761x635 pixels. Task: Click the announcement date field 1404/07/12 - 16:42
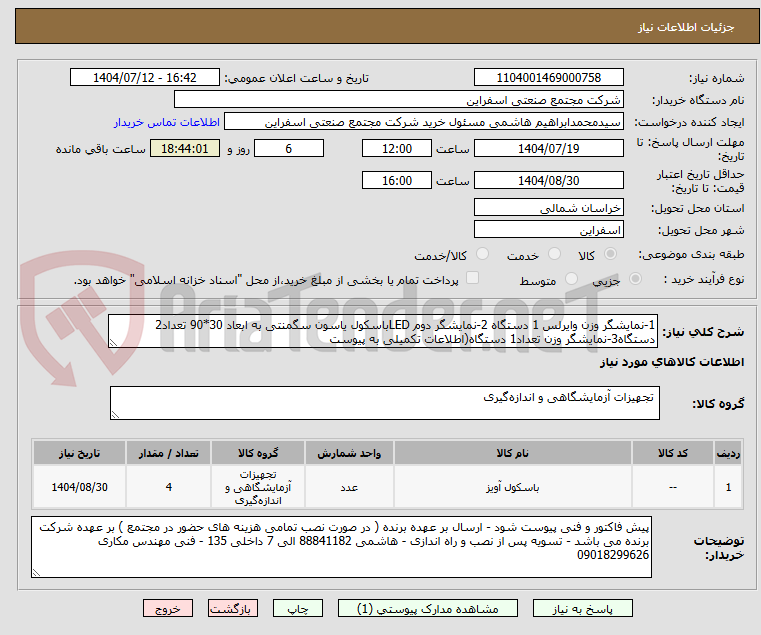pos(145,78)
